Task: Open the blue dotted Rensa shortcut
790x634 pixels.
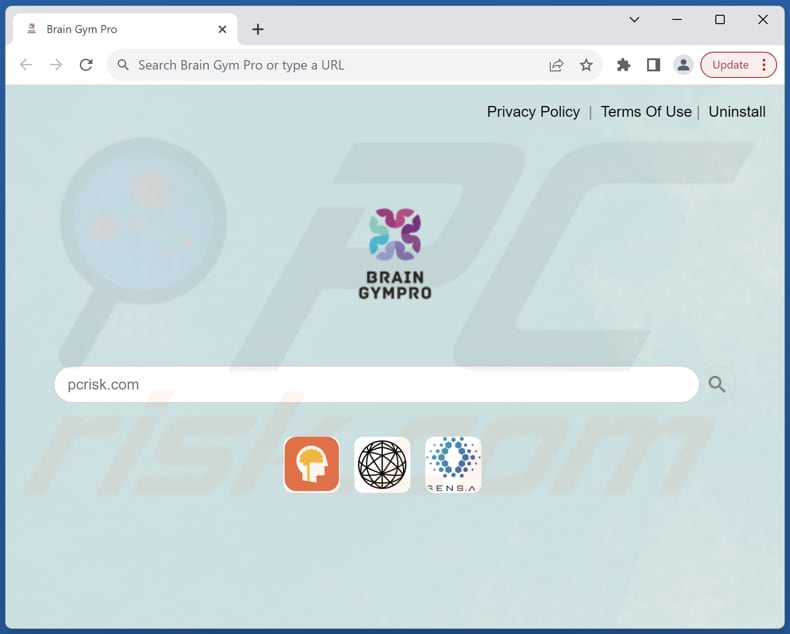Action: coord(453,464)
